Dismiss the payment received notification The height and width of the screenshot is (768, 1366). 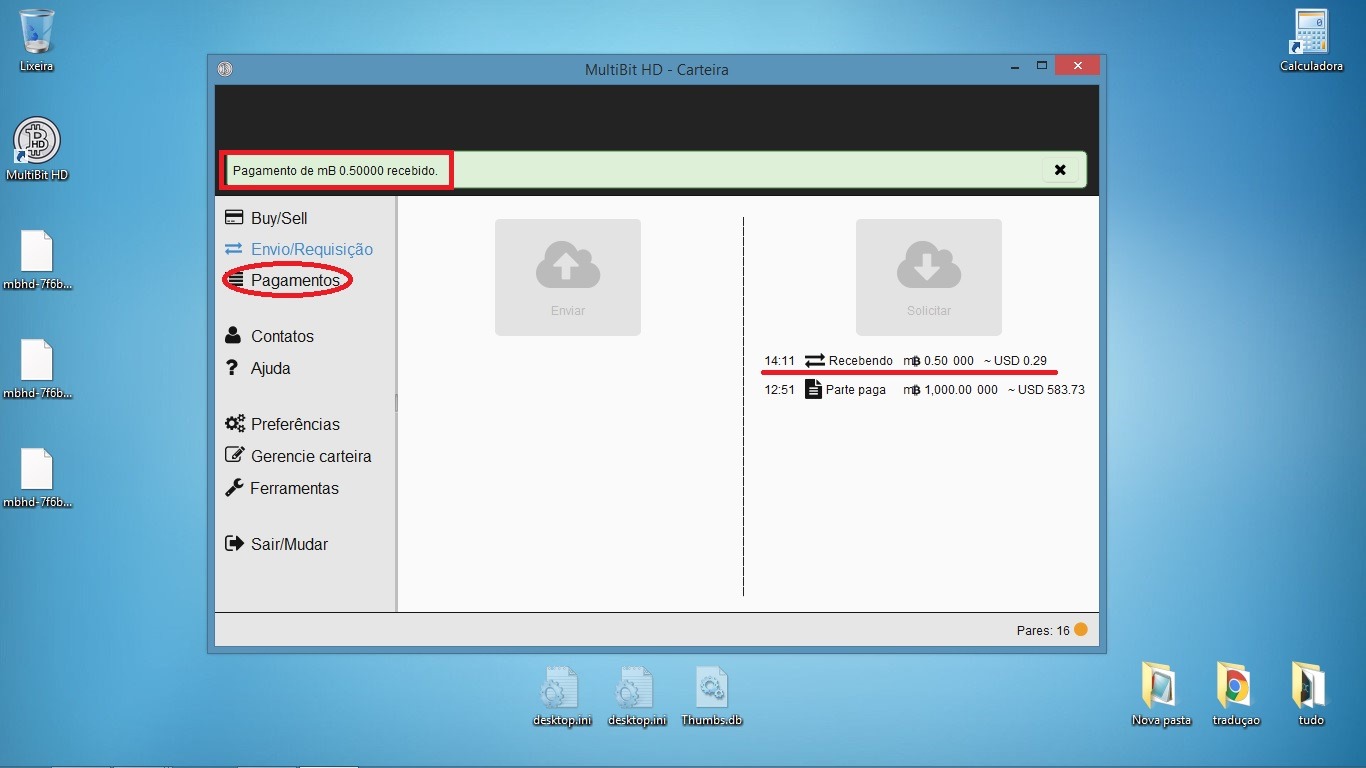1060,170
